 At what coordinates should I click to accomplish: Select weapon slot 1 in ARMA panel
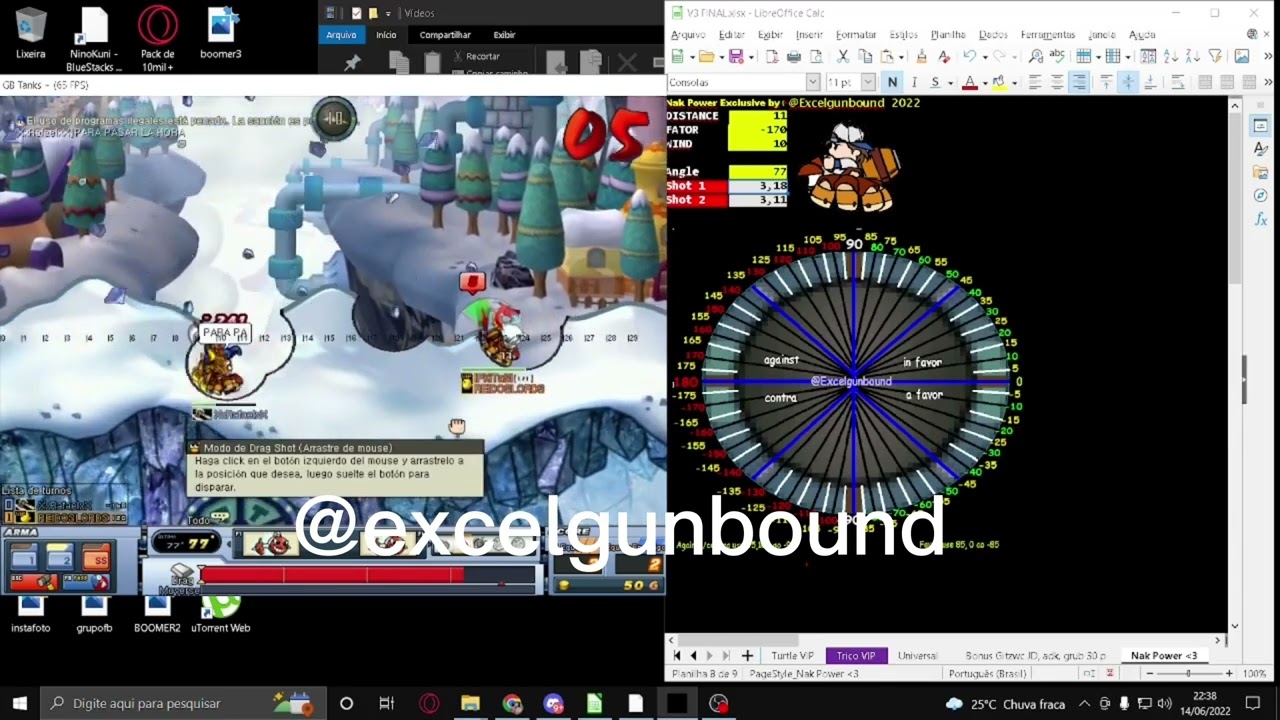[x=24, y=556]
